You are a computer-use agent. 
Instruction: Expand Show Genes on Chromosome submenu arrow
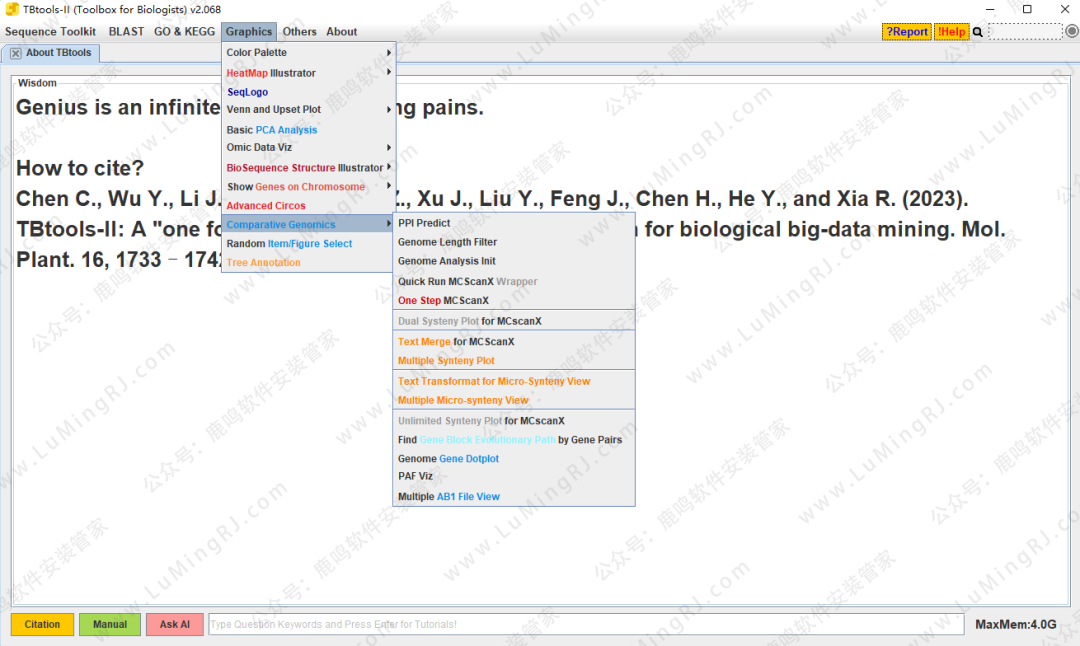coord(389,186)
